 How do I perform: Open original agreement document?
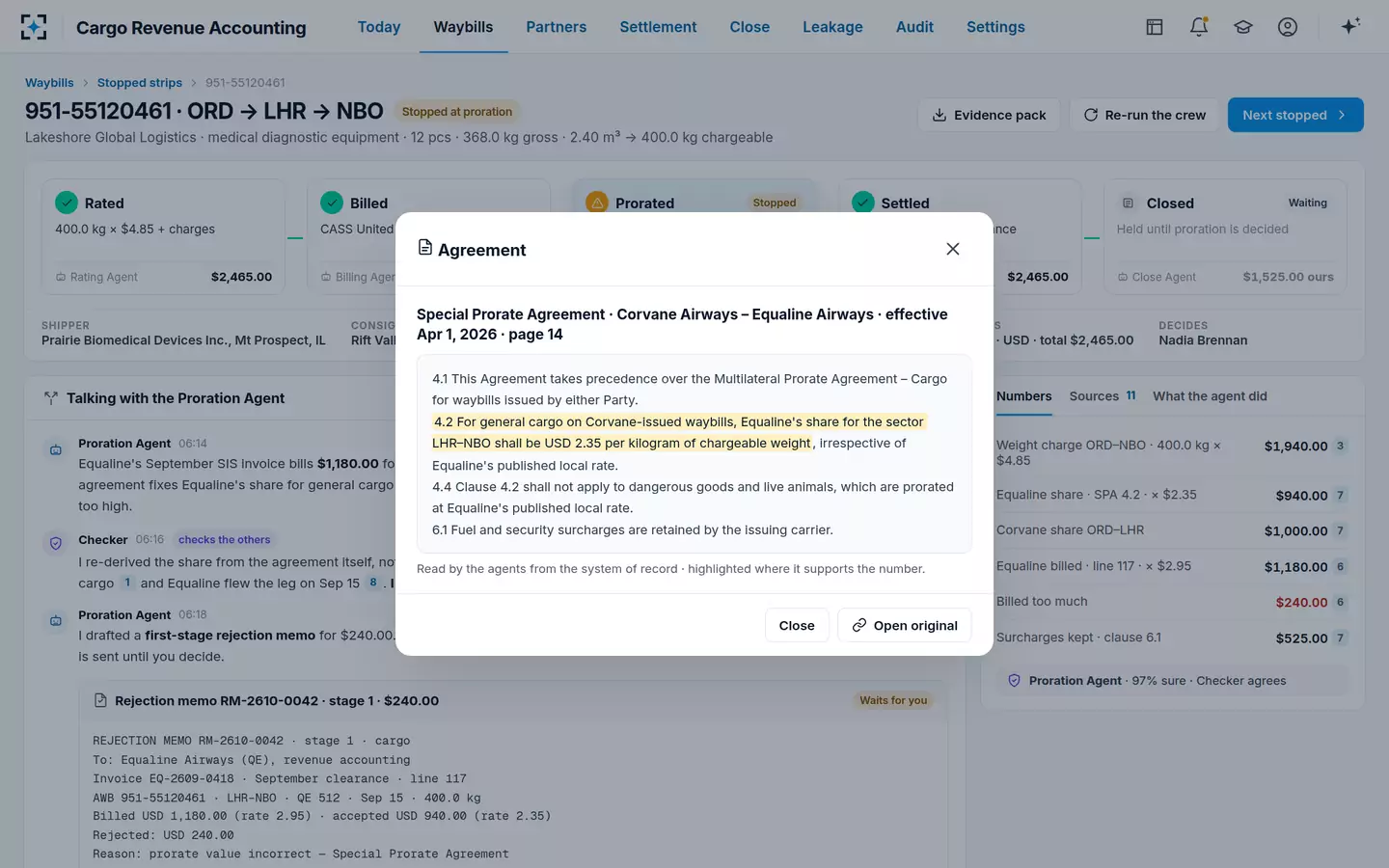(905, 625)
